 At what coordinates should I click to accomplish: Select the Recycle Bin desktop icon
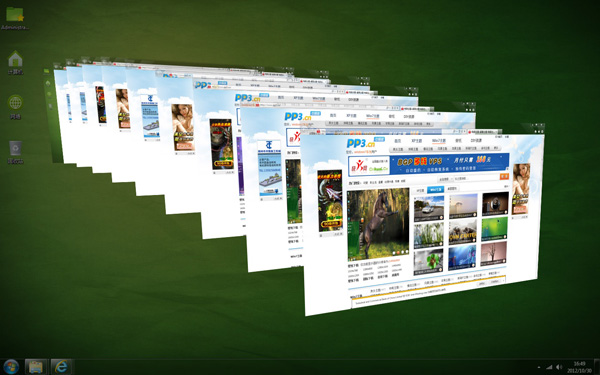click(x=15, y=152)
